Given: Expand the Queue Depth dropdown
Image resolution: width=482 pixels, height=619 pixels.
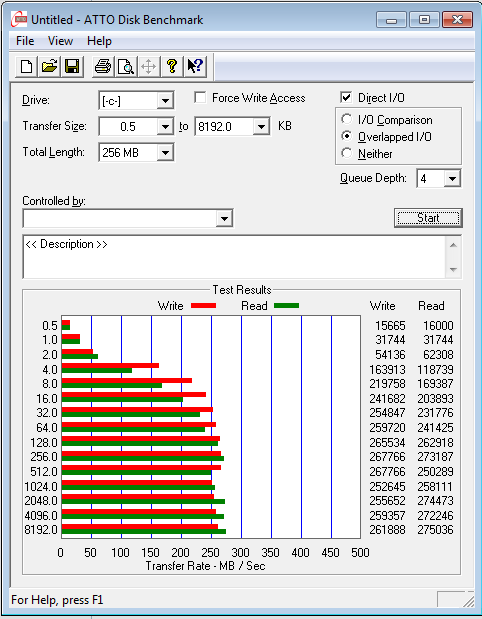Looking at the screenshot, I should [x=452, y=179].
